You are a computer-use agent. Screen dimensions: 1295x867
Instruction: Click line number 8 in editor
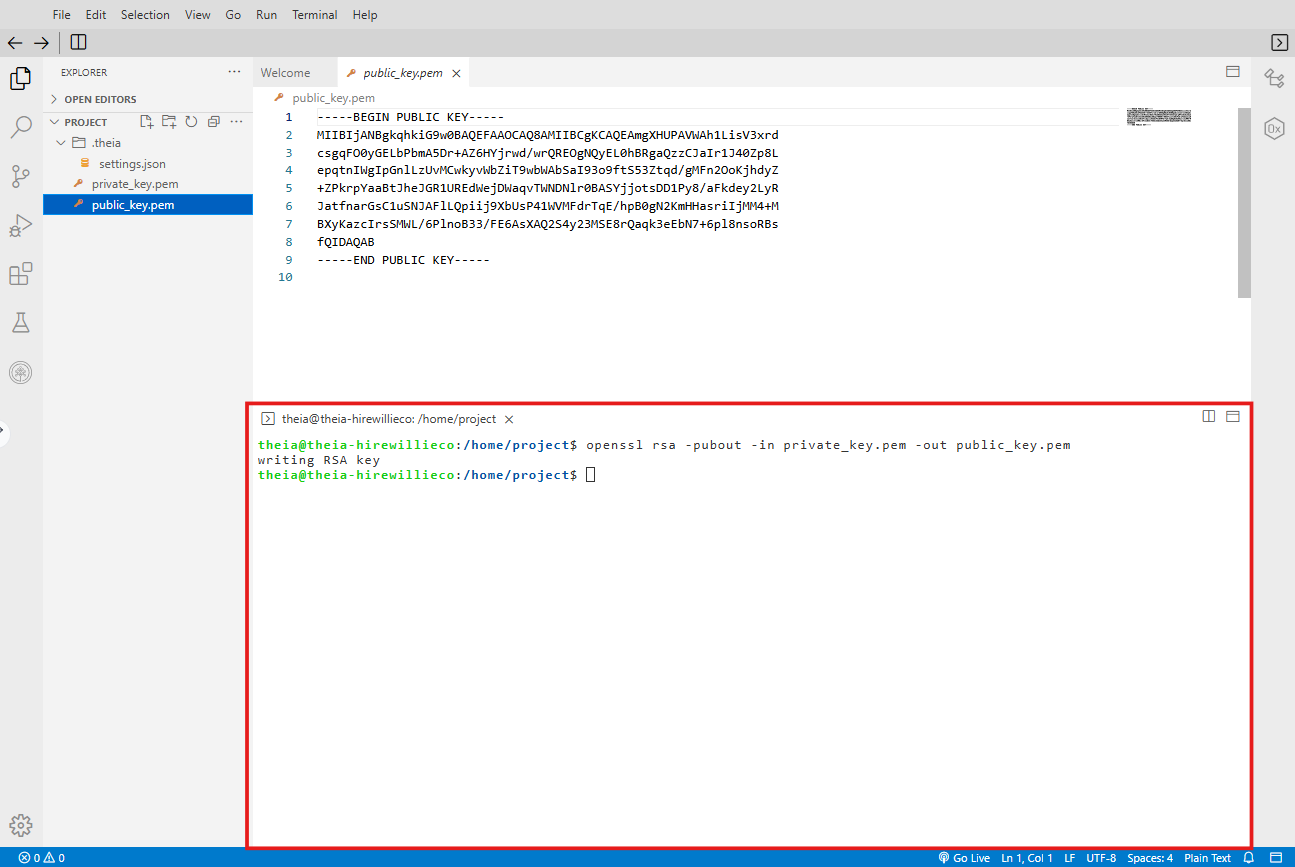point(289,242)
